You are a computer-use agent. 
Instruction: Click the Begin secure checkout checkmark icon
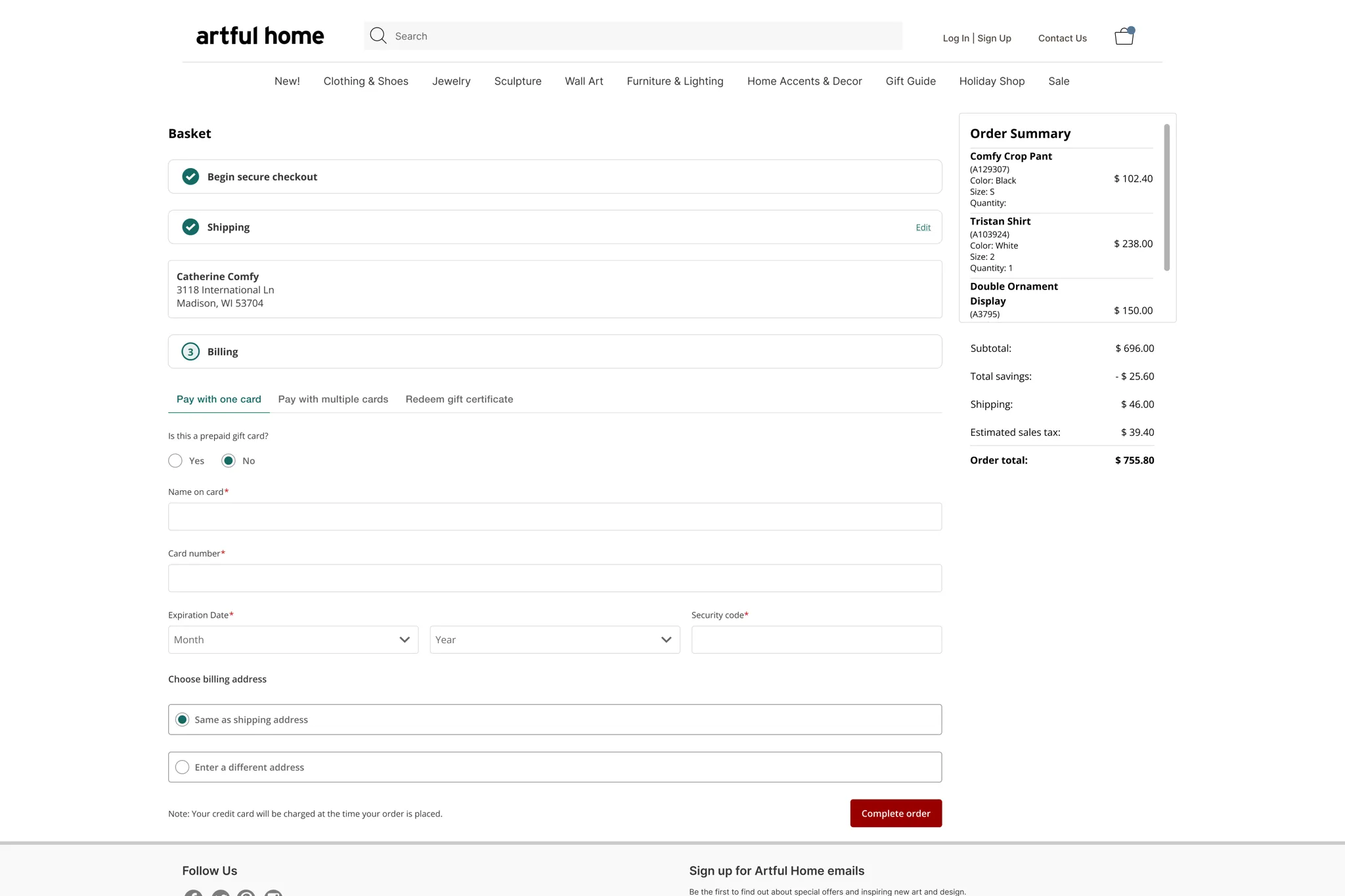point(190,177)
